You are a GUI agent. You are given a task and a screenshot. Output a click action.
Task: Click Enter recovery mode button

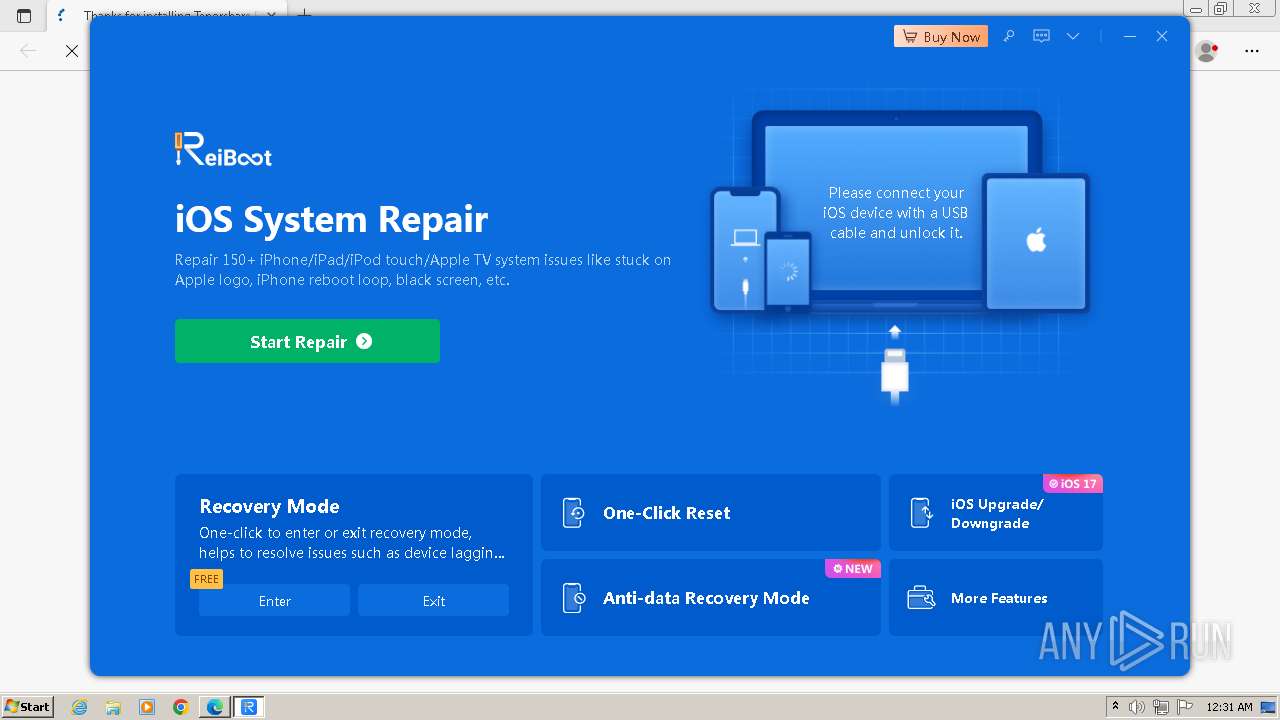click(274, 600)
